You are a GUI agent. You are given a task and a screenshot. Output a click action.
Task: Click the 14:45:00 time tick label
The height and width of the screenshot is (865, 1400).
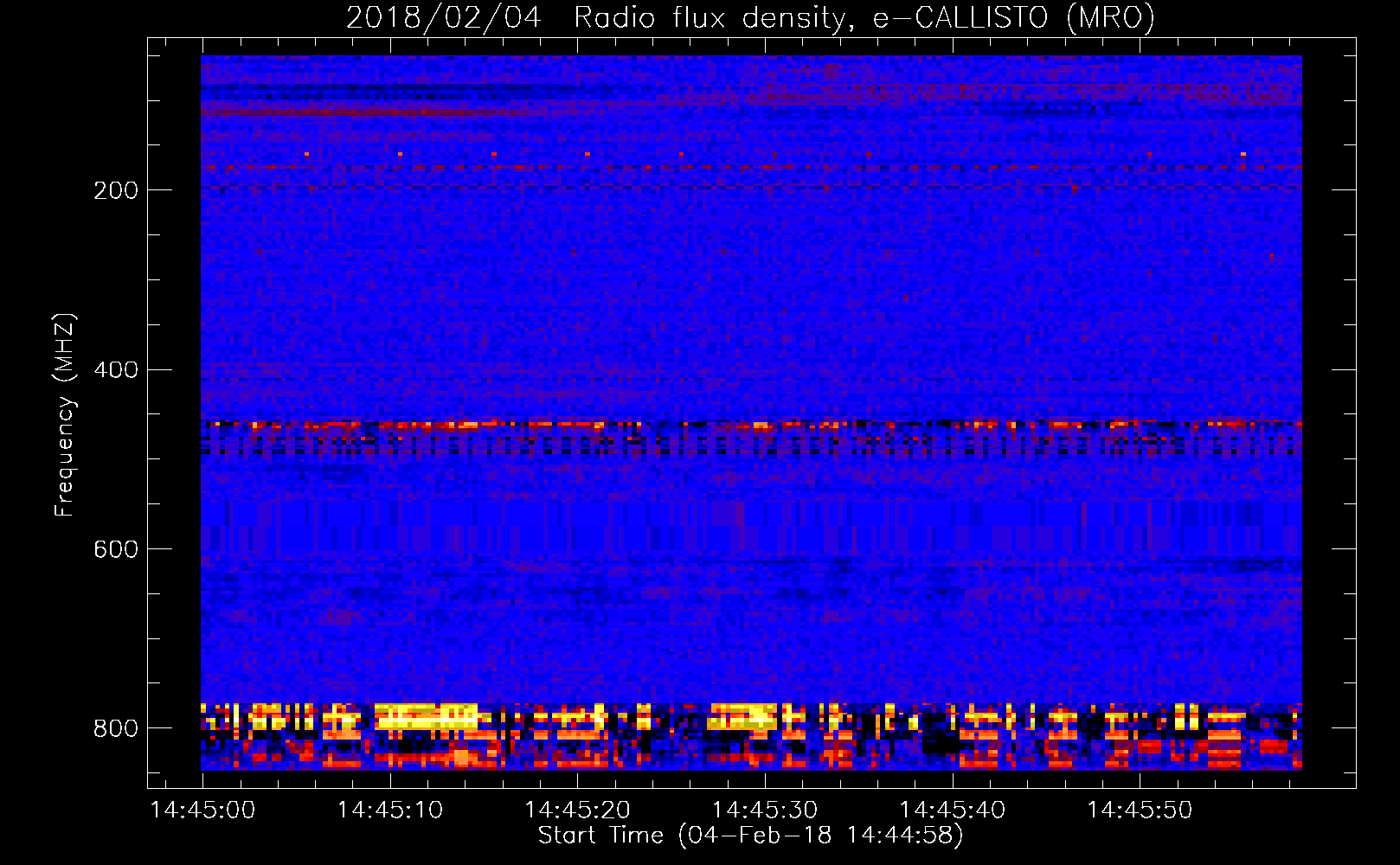(x=203, y=811)
